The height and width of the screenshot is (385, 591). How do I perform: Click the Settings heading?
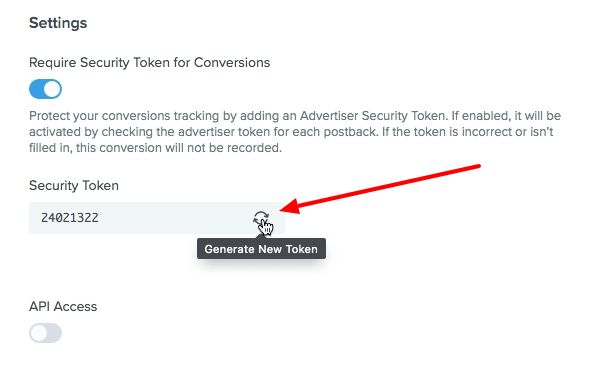point(58,23)
